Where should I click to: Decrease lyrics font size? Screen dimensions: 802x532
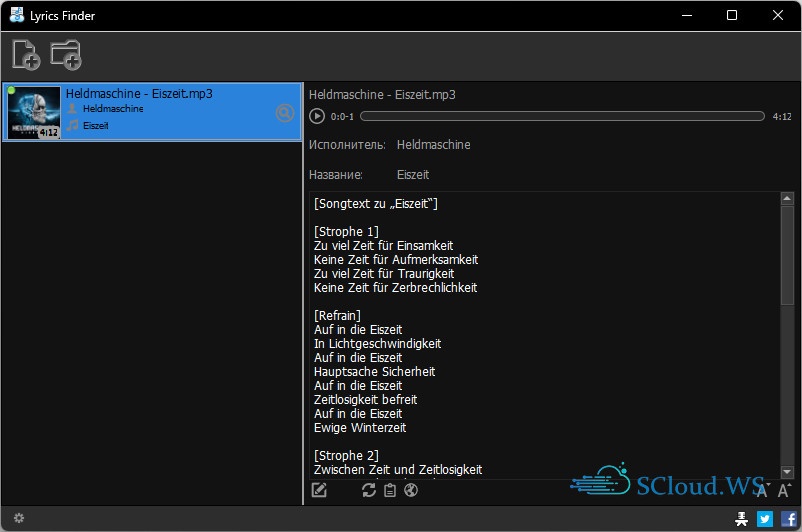tap(762, 490)
